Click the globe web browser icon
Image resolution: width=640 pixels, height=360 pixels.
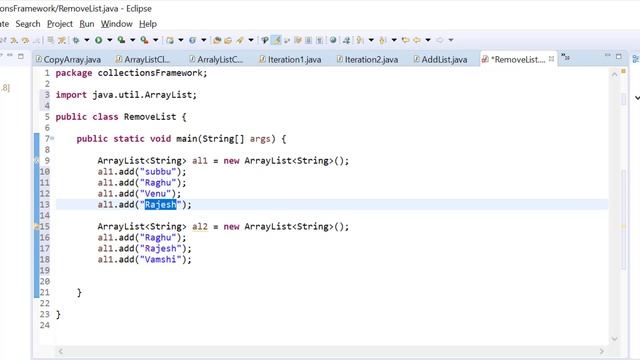(333, 40)
